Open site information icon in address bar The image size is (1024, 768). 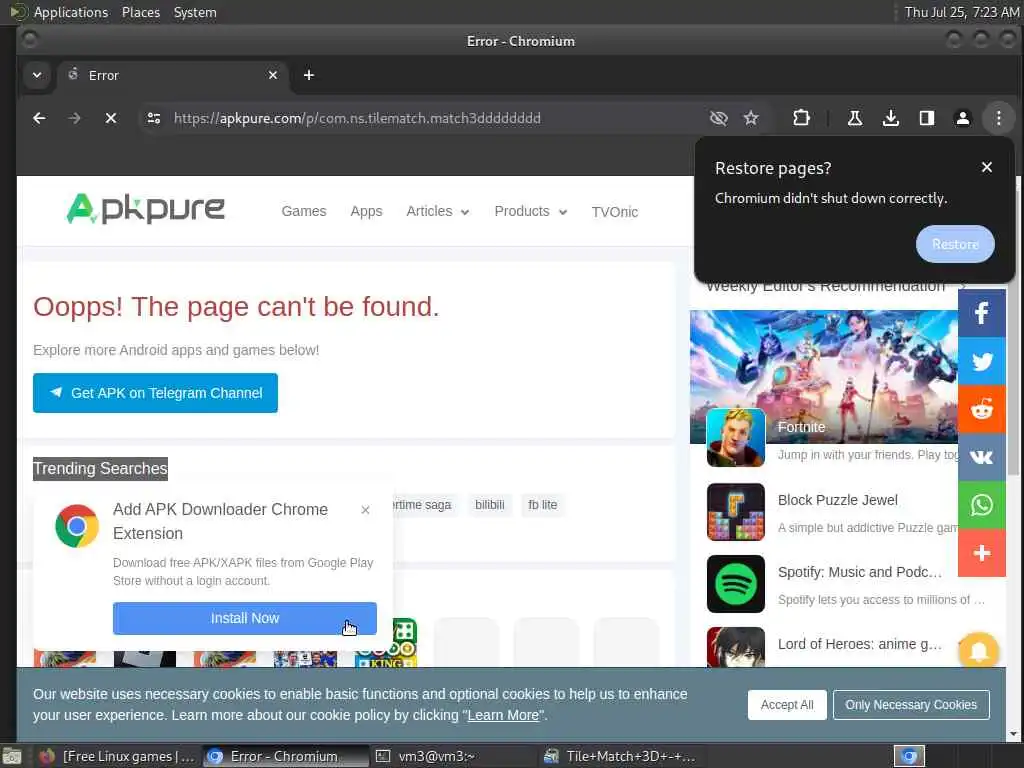coord(153,118)
